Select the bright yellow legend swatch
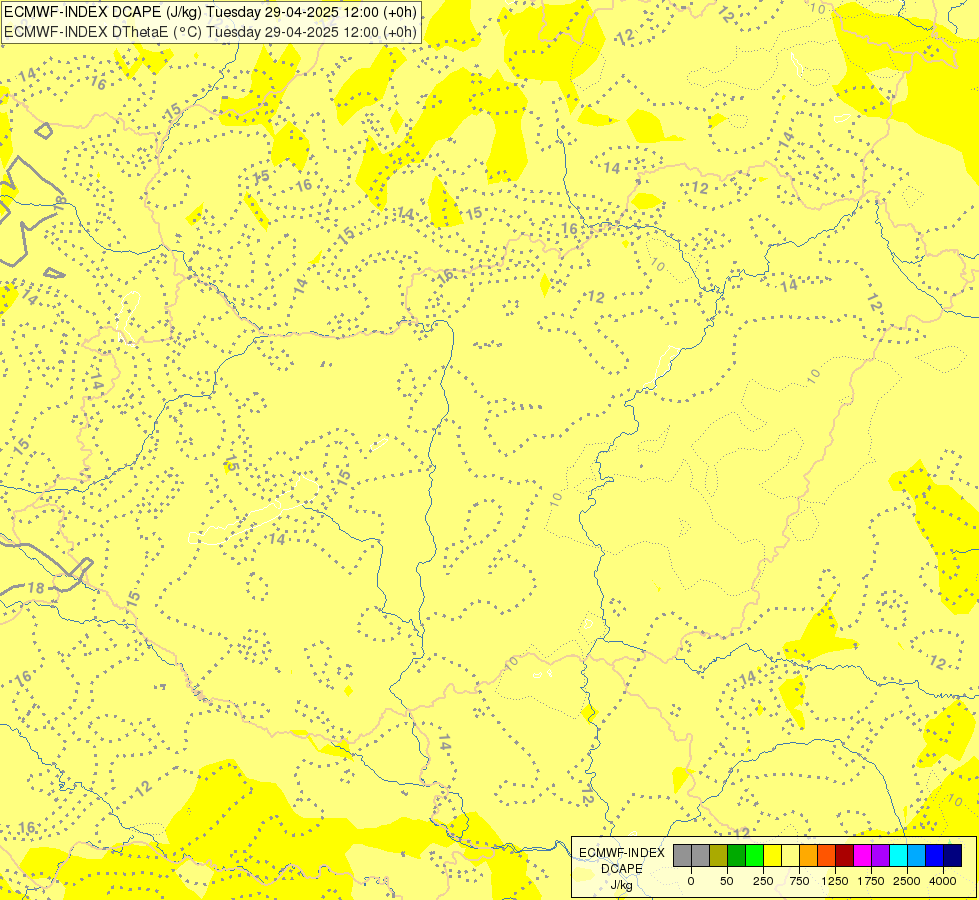979x900 pixels. pos(773,855)
